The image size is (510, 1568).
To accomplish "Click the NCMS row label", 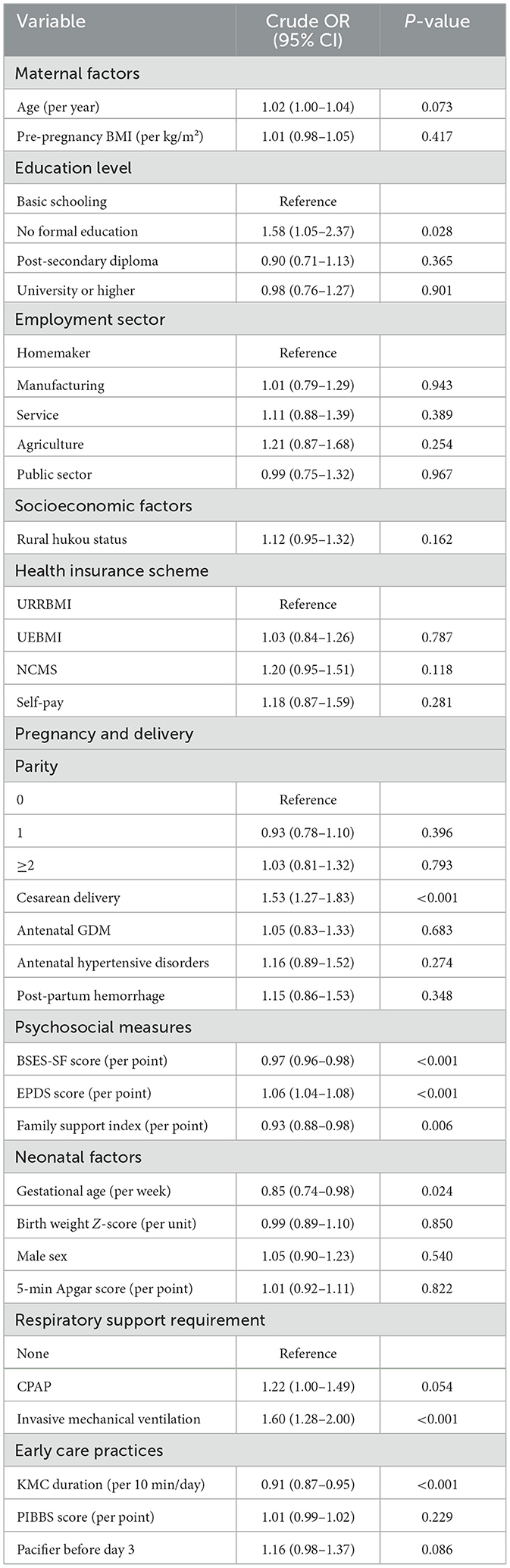I will tap(37, 670).
